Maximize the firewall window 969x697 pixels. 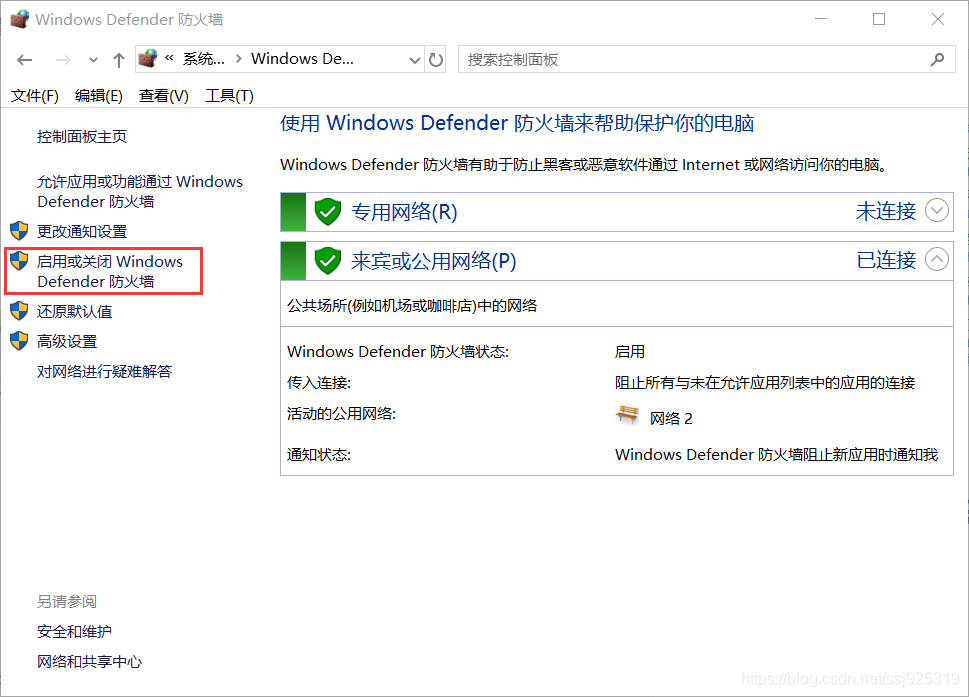pos(879,19)
